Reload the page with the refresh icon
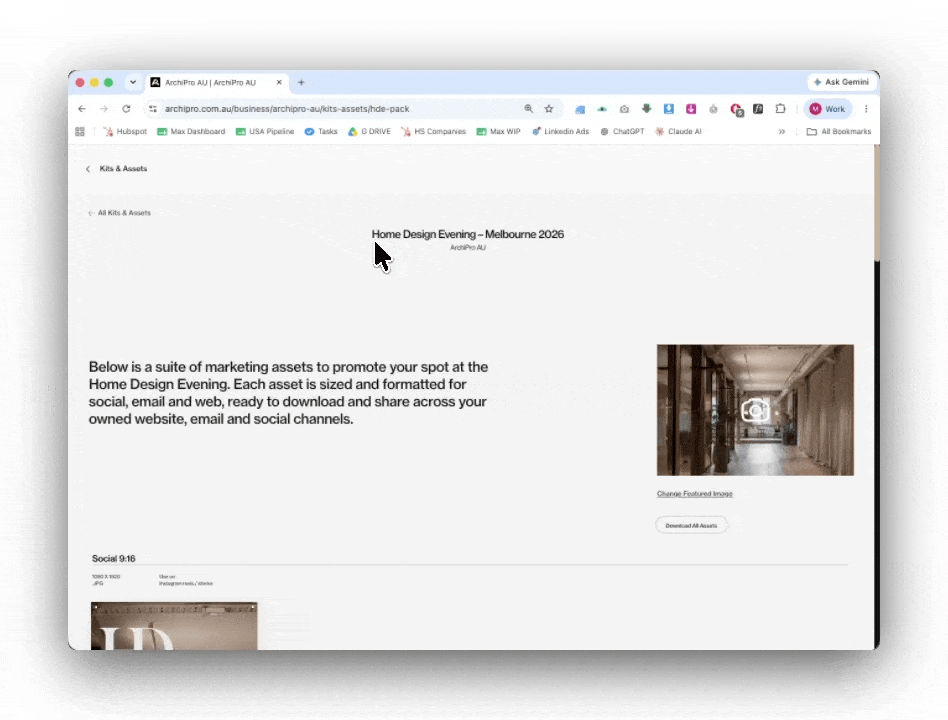The height and width of the screenshot is (720, 948). [x=126, y=109]
